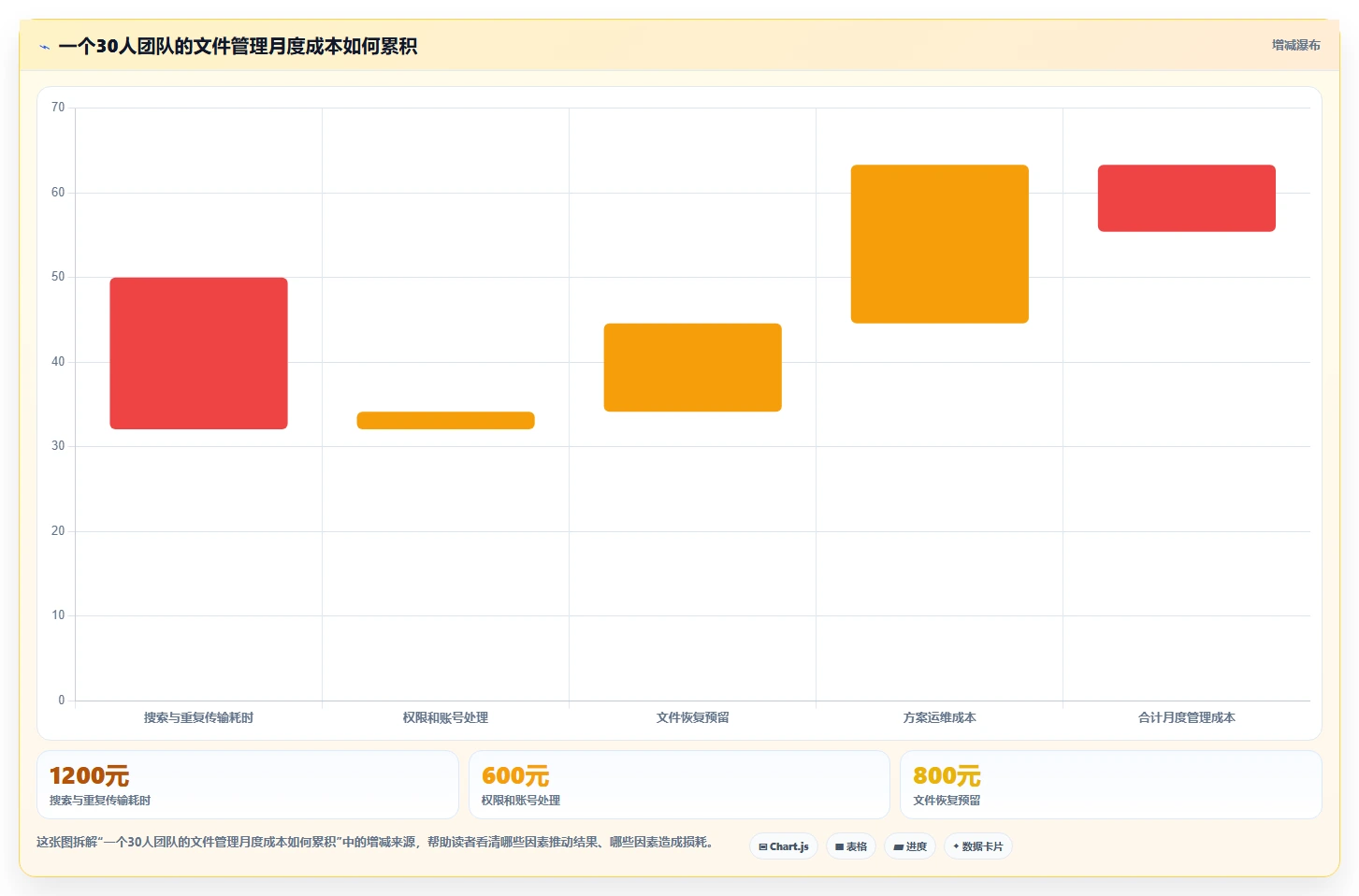The image size is (1359, 896).
Task: Open the 1200元 data card
Action: pos(248,785)
